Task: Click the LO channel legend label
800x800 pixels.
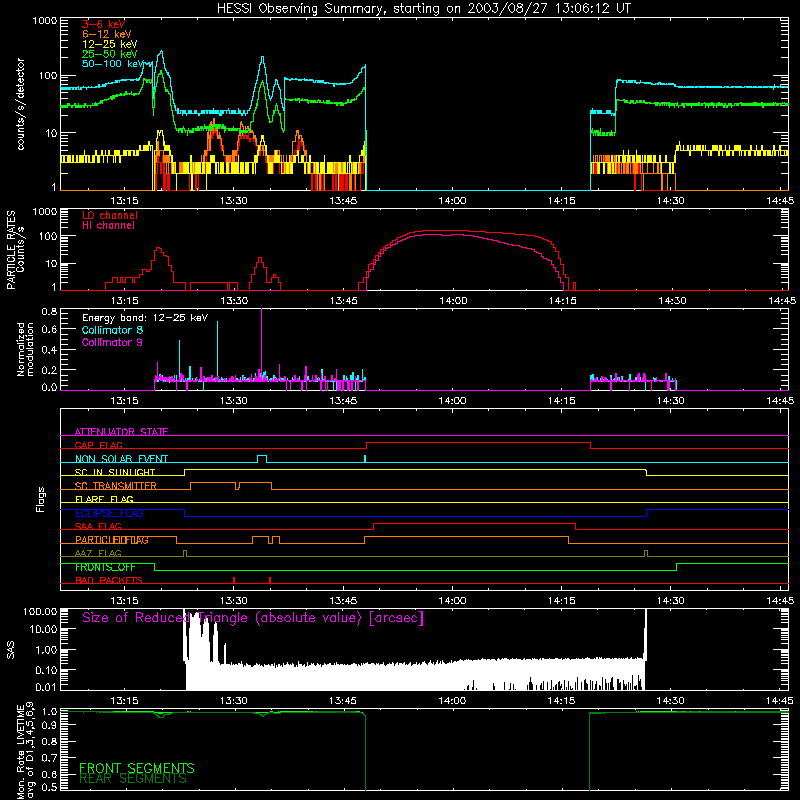Action: (x=110, y=215)
